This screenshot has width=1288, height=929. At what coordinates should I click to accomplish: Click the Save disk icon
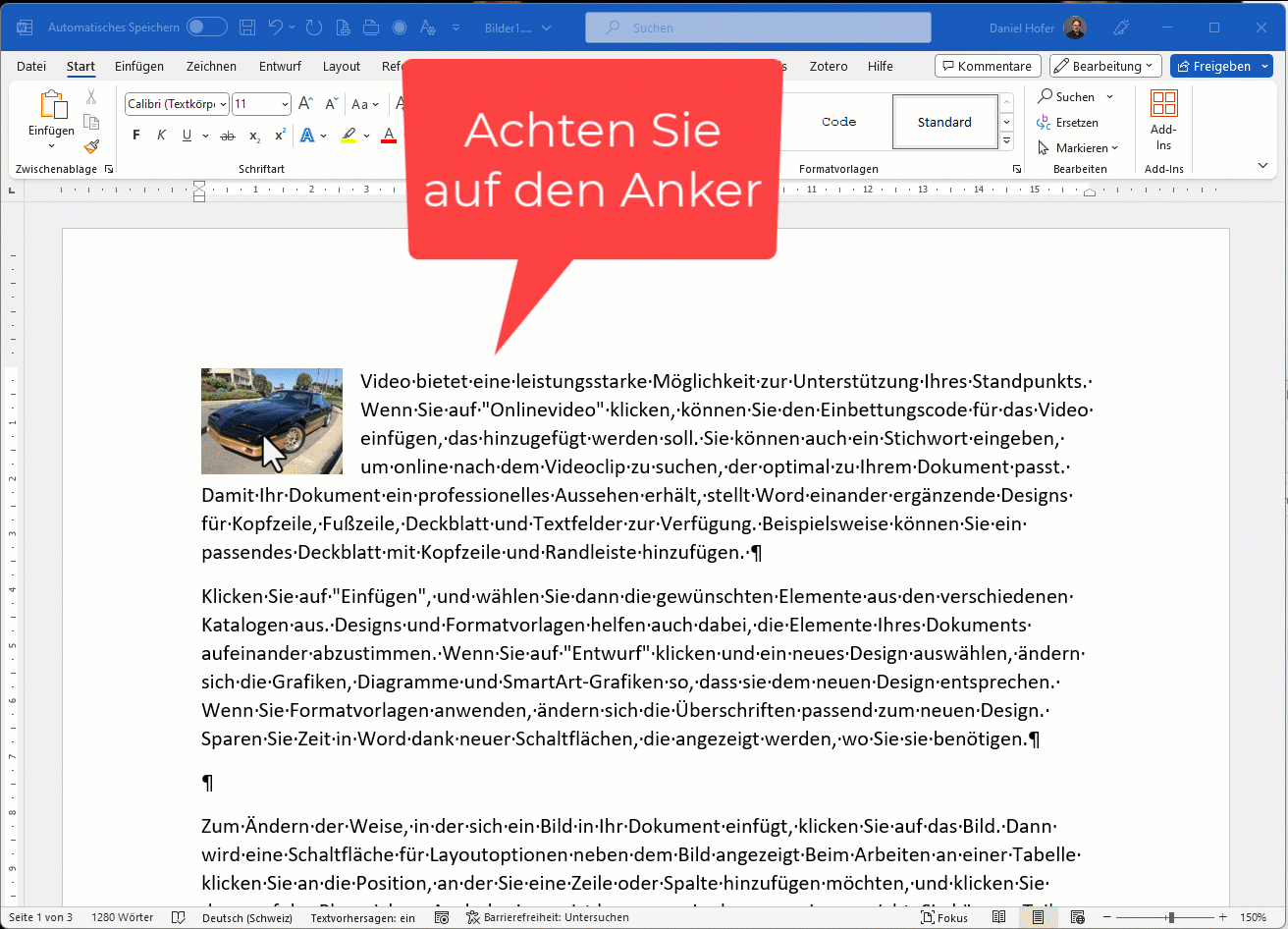tap(247, 27)
